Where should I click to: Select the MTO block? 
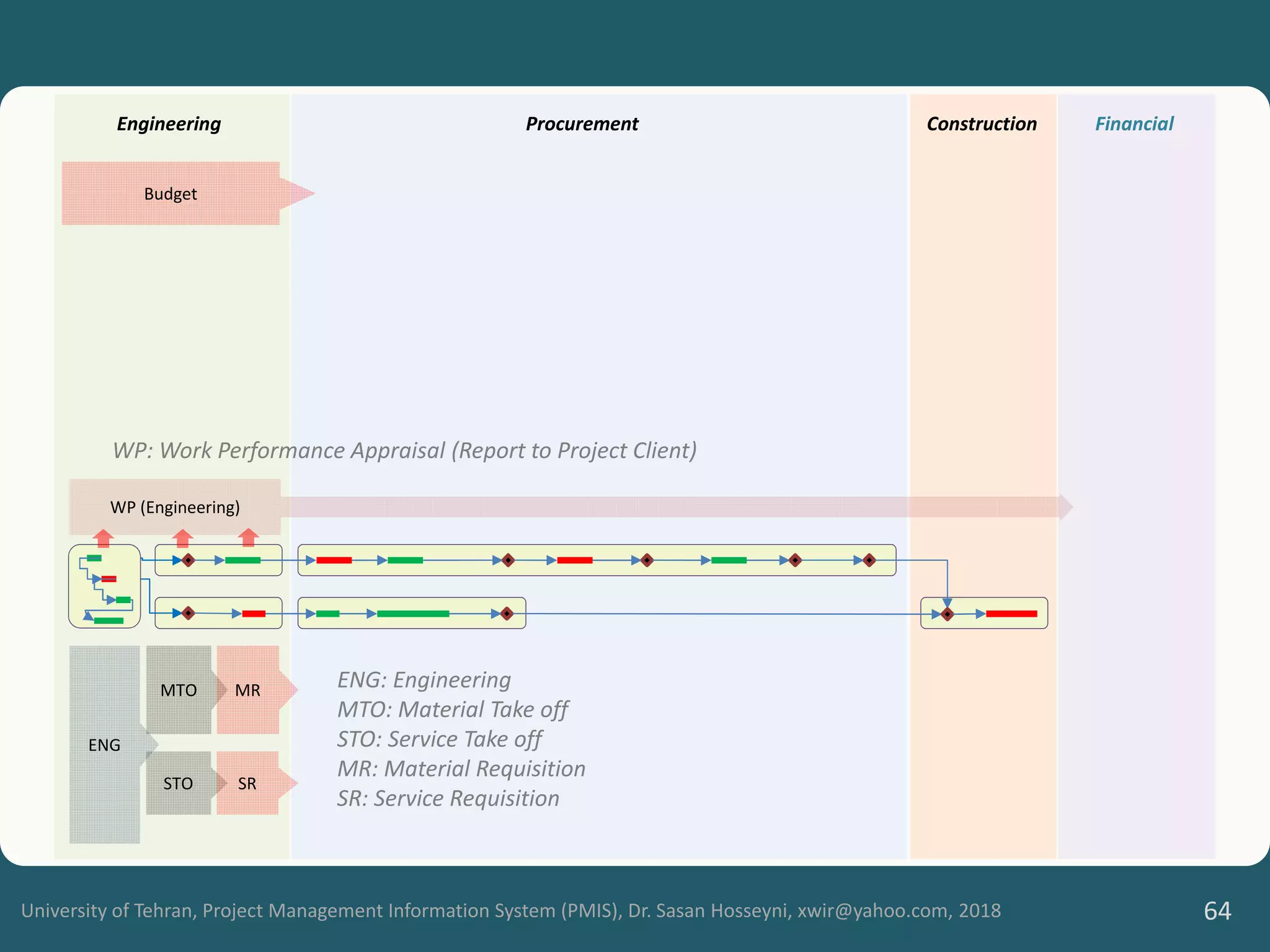179,690
